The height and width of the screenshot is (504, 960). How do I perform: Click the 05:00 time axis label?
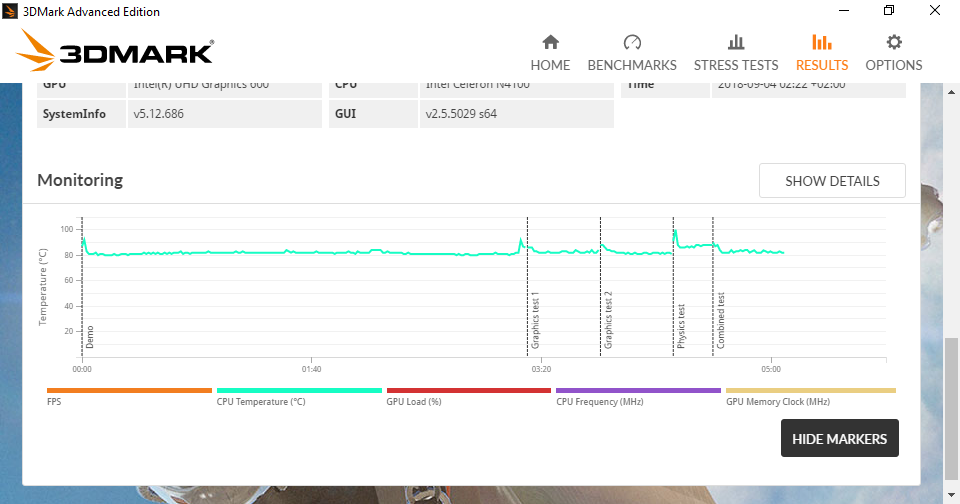click(x=771, y=369)
